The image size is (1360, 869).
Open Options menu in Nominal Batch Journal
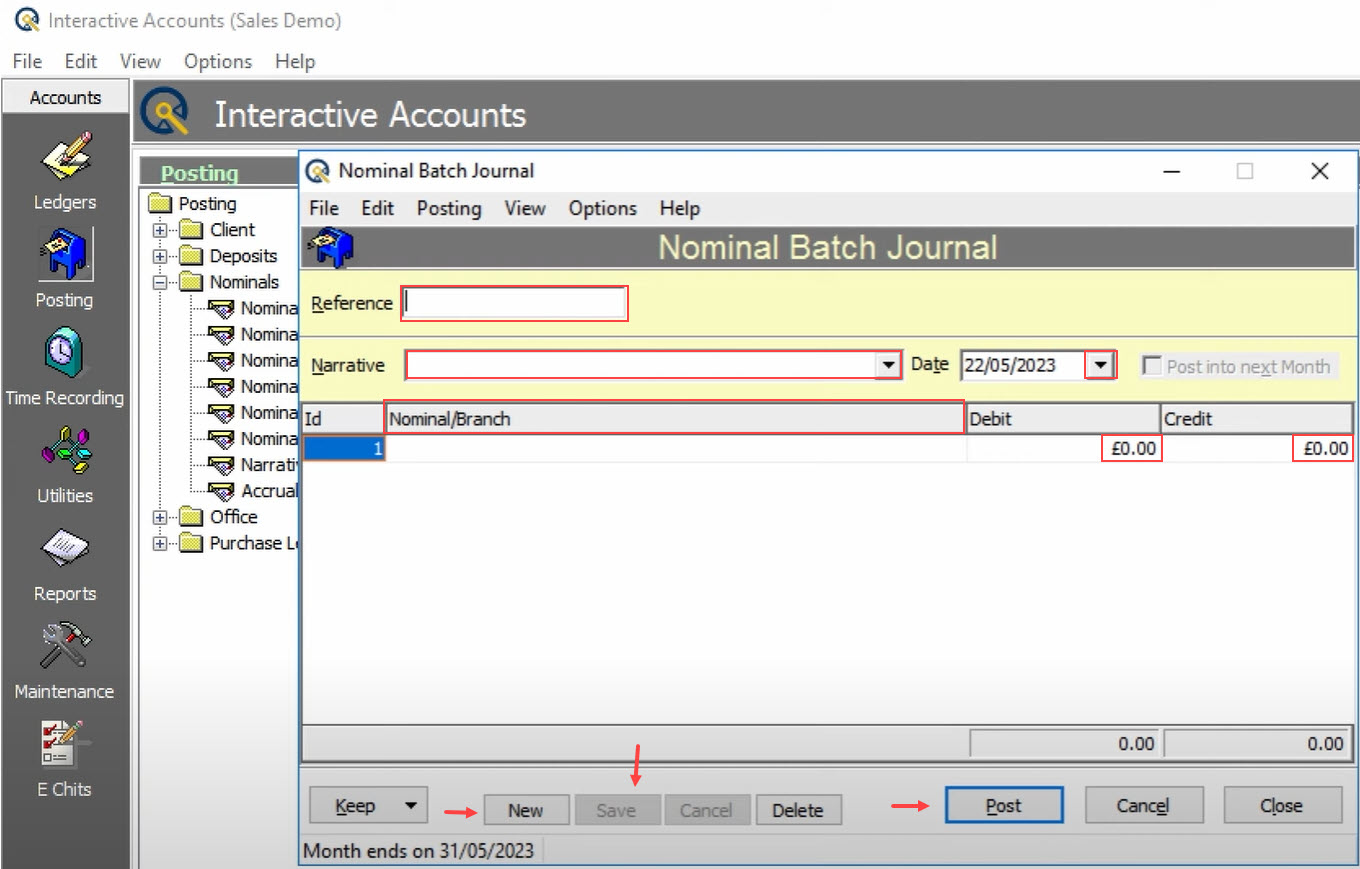tap(603, 208)
